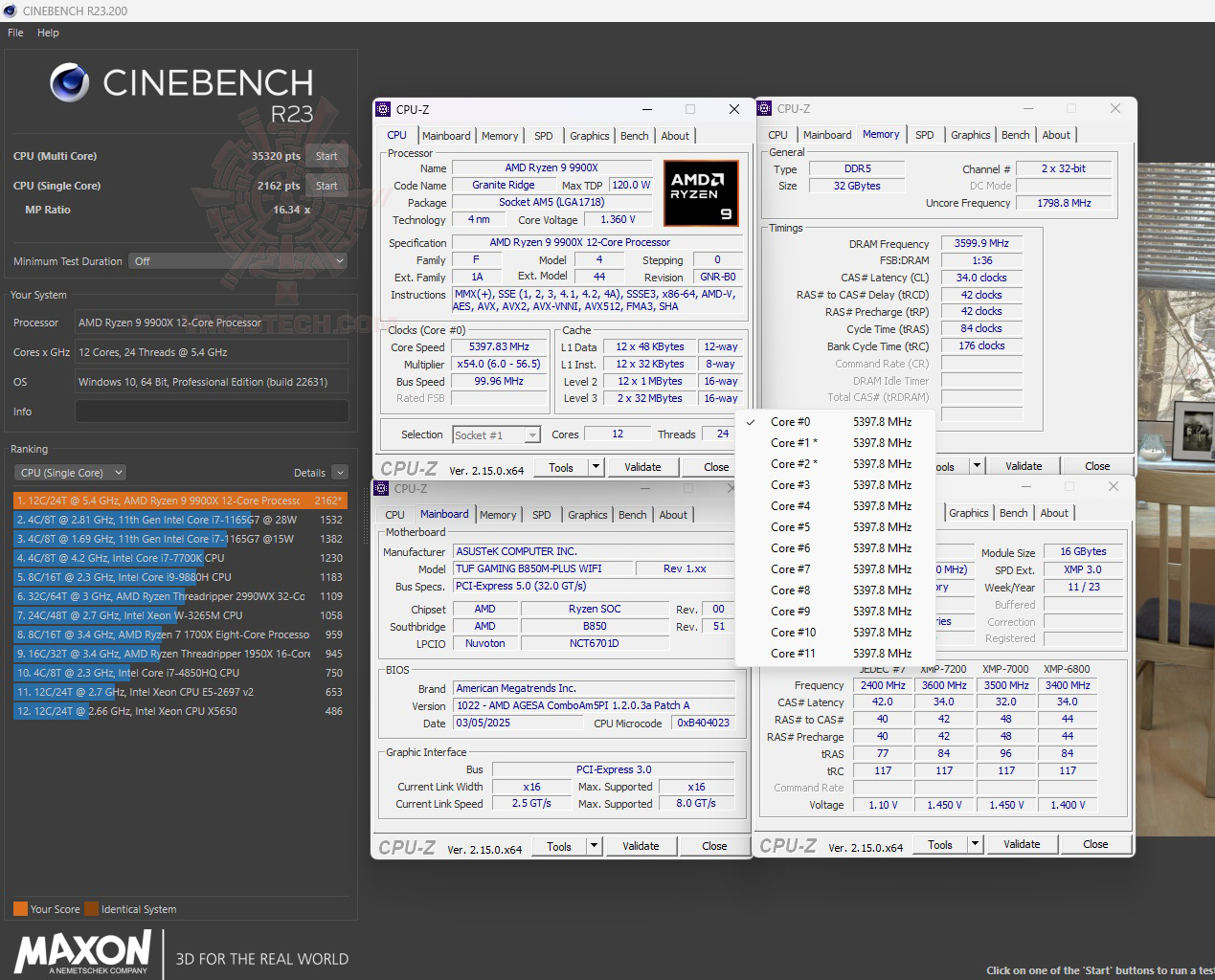Switch to Bench tab in CPU-Z CPU window
This screenshot has height=980, width=1215.
[x=634, y=136]
